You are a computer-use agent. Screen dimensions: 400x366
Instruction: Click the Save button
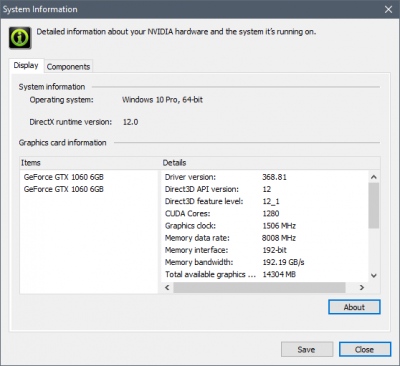point(307,349)
